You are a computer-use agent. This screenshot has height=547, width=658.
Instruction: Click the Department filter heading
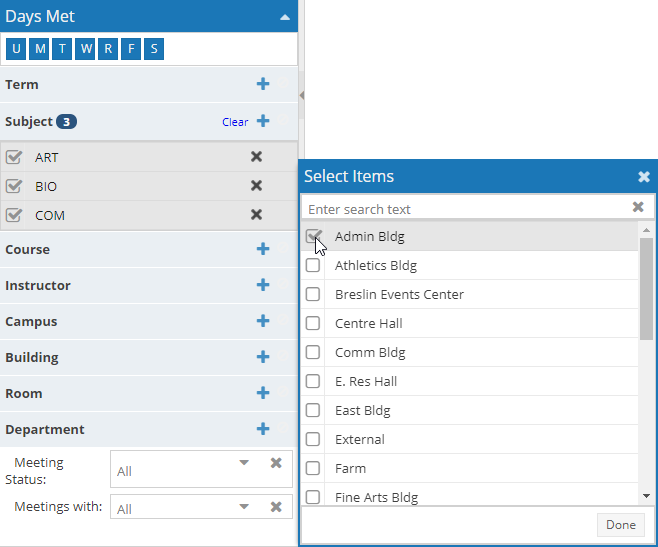pyautogui.click(x=45, y=429)
